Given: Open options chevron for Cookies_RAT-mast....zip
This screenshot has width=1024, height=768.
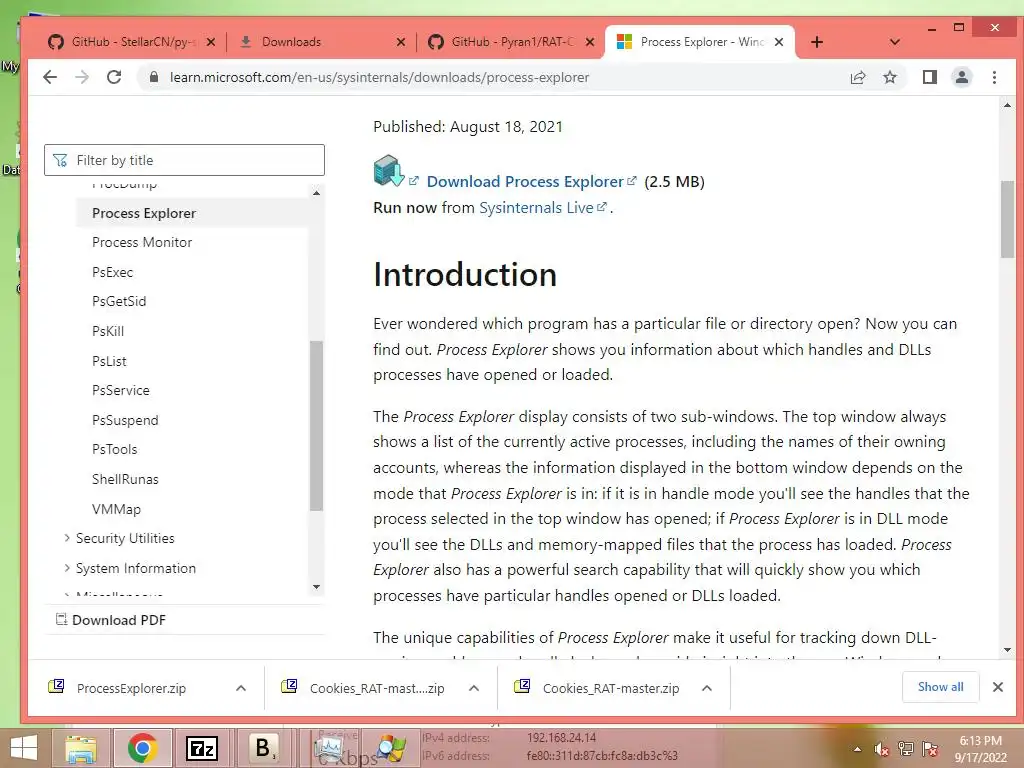Looking at the screenshot, I should (x=474, y=688).
